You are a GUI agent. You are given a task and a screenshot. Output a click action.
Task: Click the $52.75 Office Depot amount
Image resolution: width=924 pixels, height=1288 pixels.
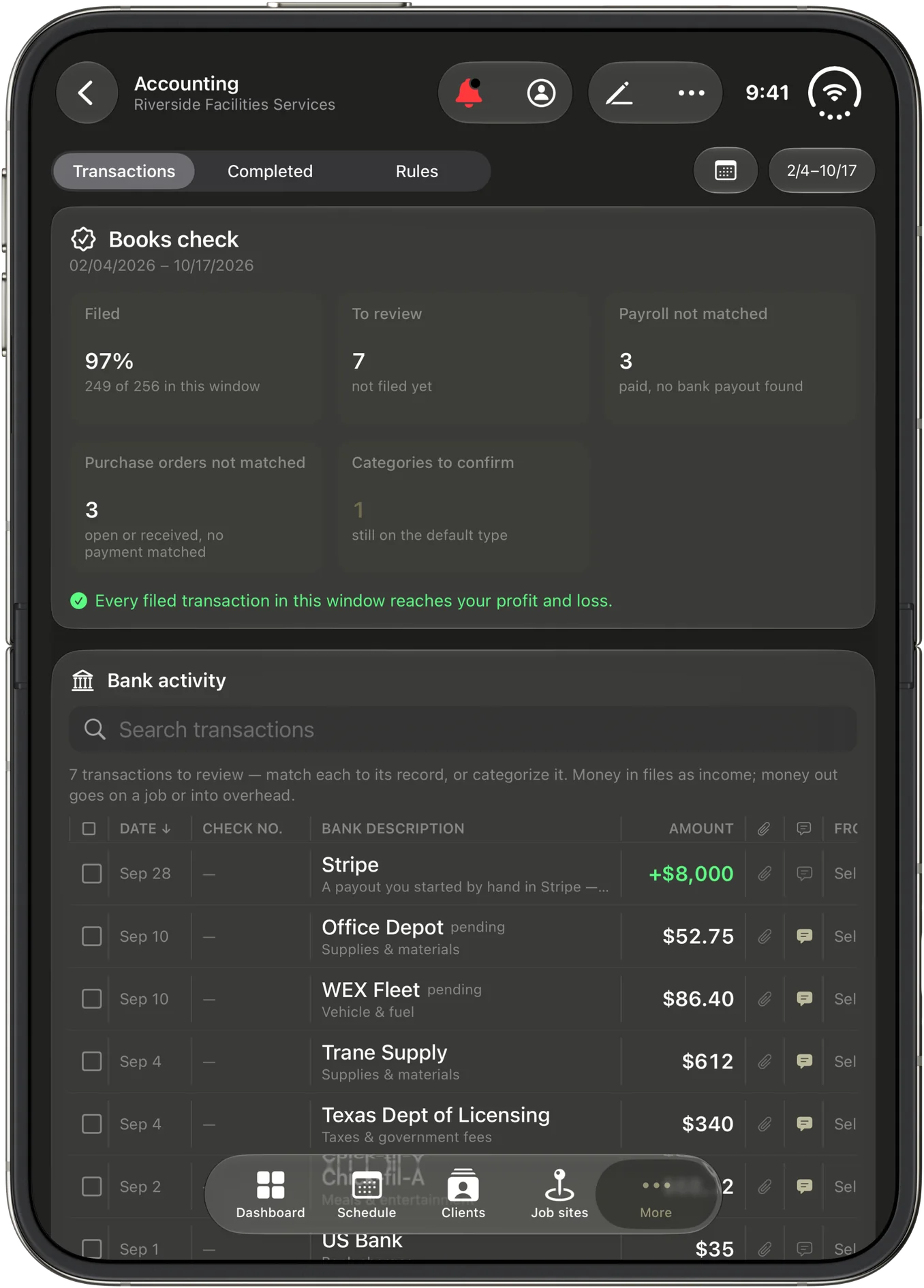coord(698,936)
